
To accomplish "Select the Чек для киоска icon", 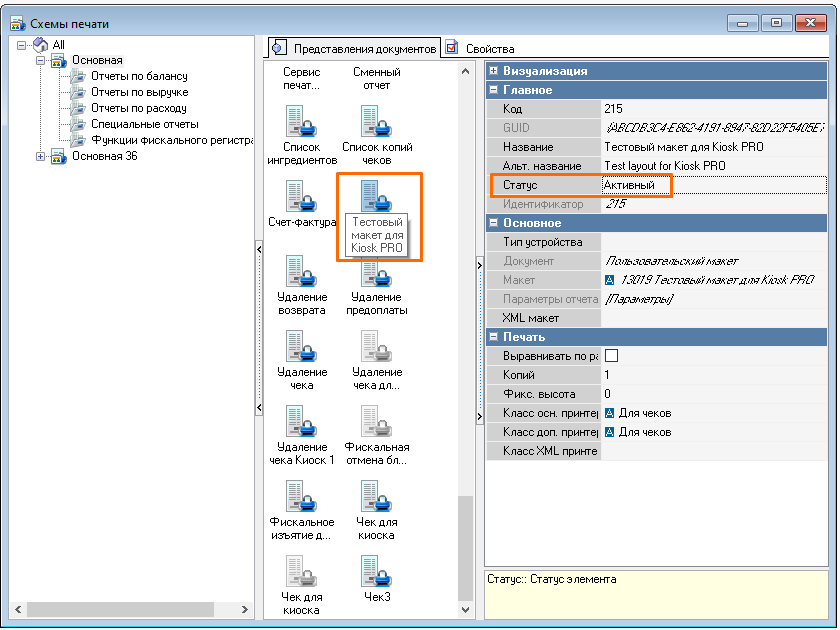I will pyautogui.click(x=376, y=496).
